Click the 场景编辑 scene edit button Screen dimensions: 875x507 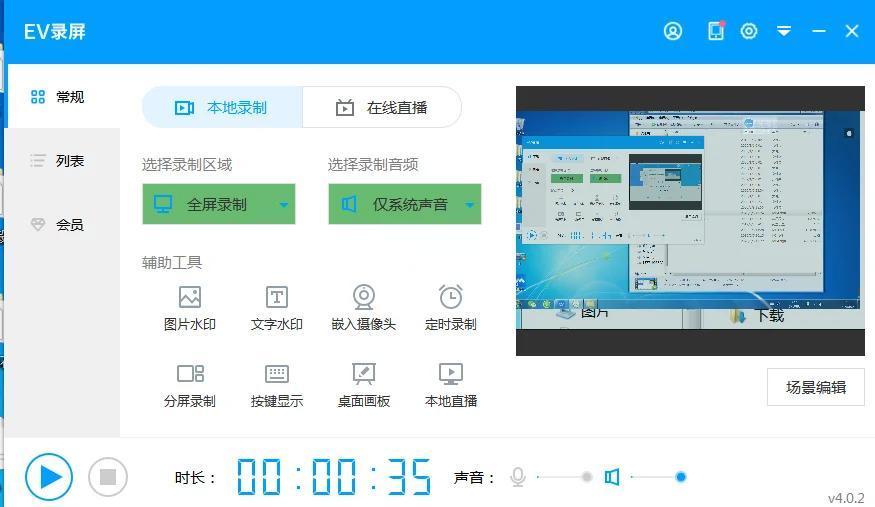tap(815, 388)
